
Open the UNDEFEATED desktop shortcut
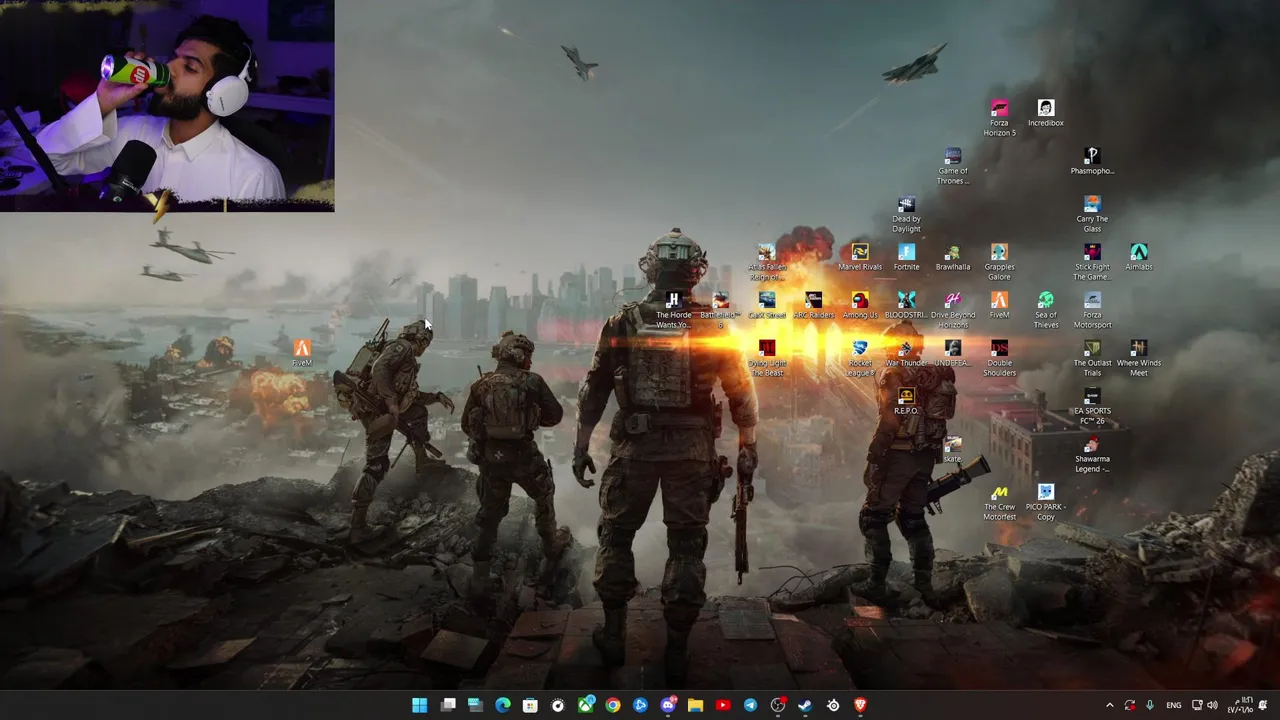coord(952,352)
